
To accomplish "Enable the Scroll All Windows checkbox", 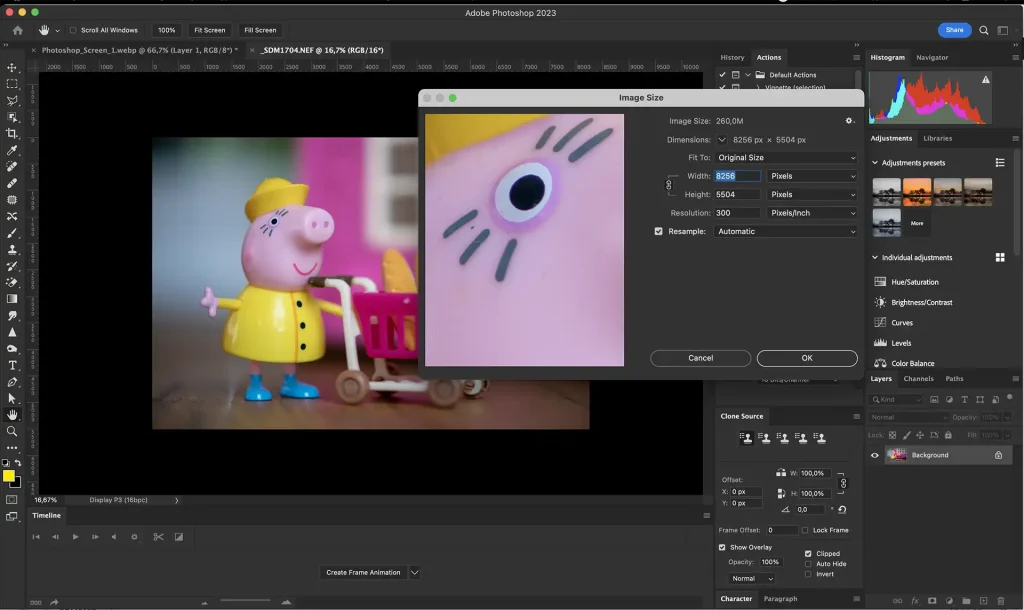I will (72, 30).
